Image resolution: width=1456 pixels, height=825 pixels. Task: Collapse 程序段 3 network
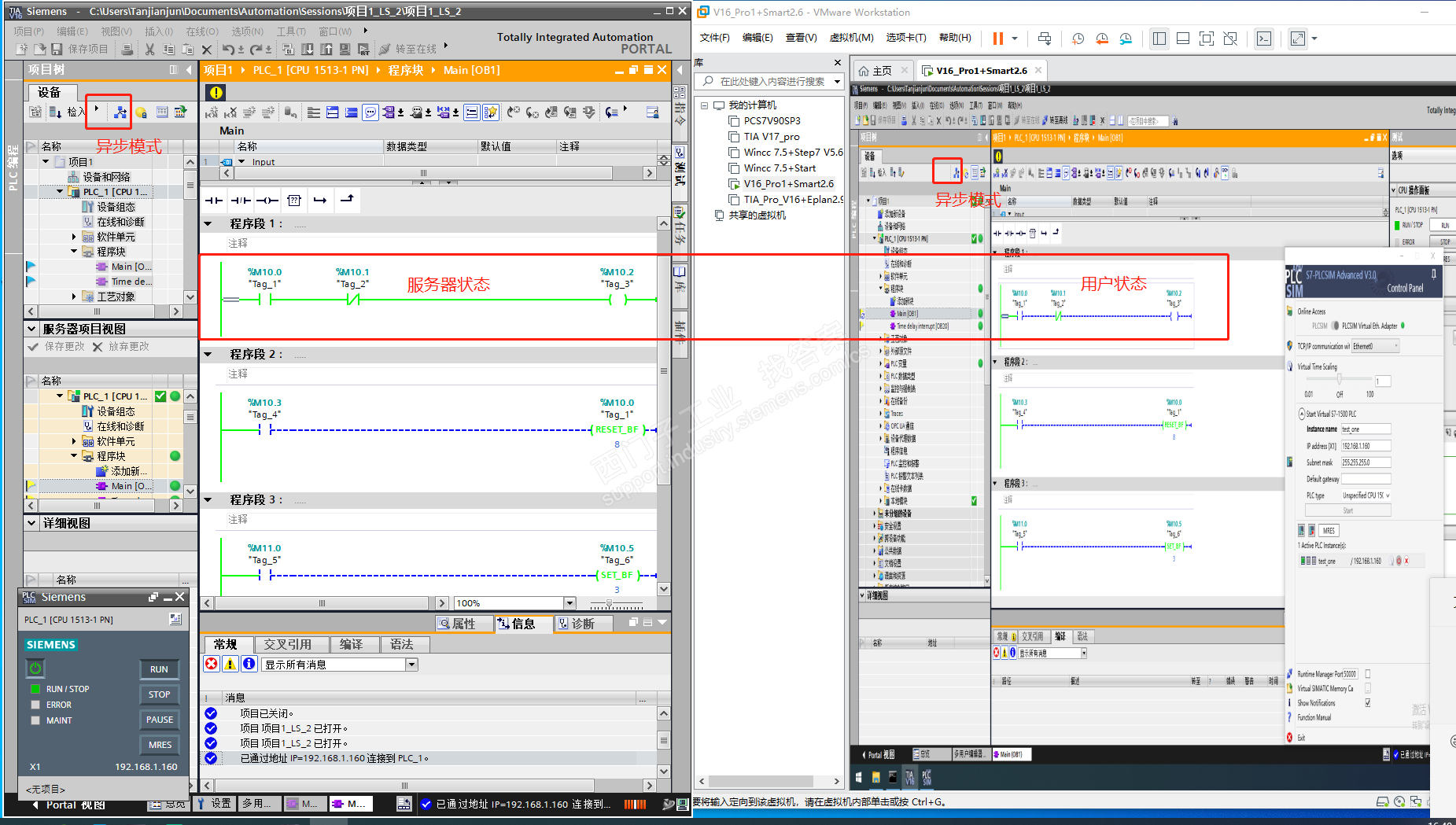coord(208,500)
